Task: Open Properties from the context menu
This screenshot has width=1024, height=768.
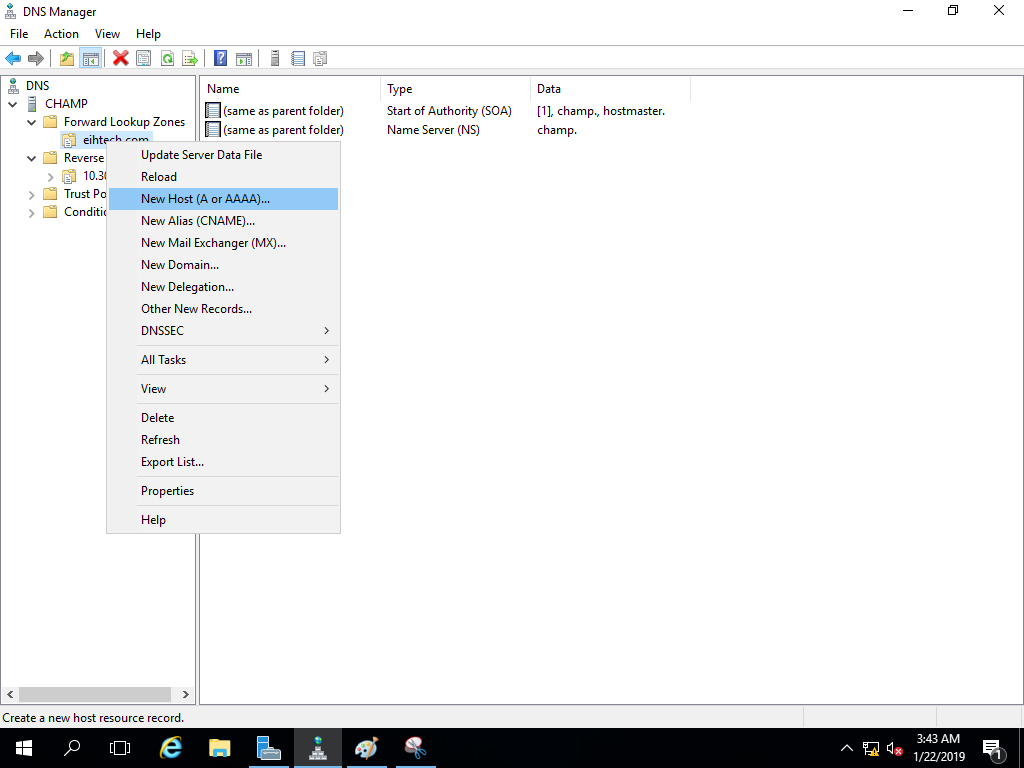Action: (x=223, y=491)
